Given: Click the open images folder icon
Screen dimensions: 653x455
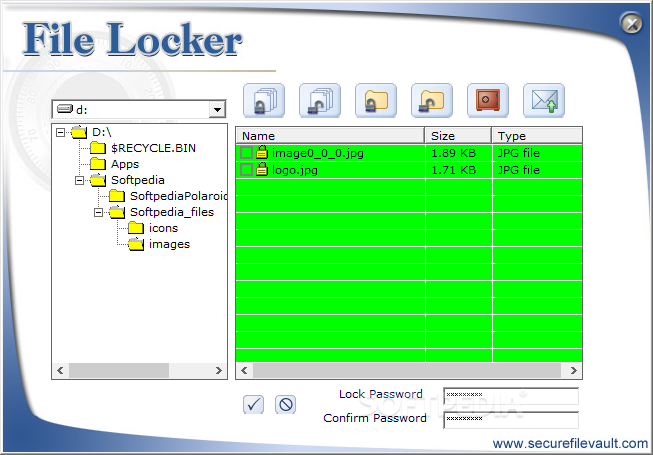Looking at the screenshot, I should [x=136, y=244].
